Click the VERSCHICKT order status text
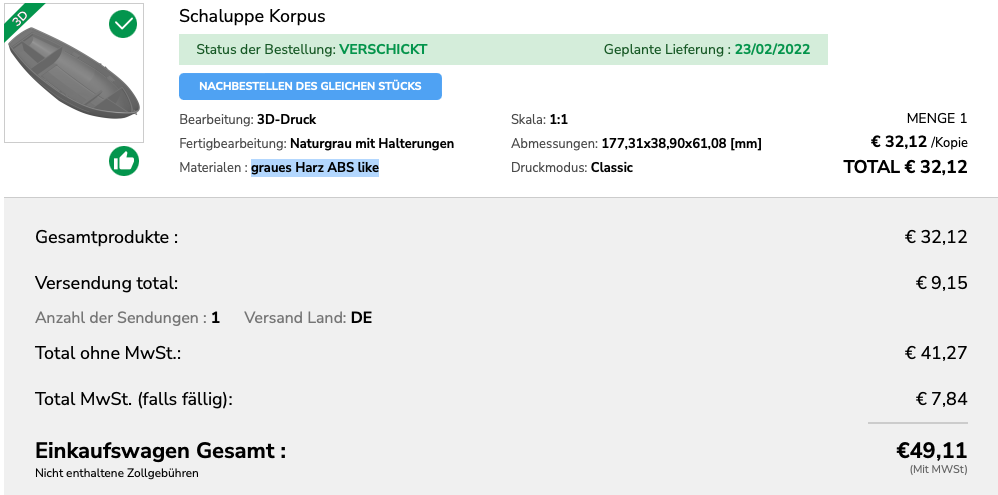 click(x=383, y=49)
